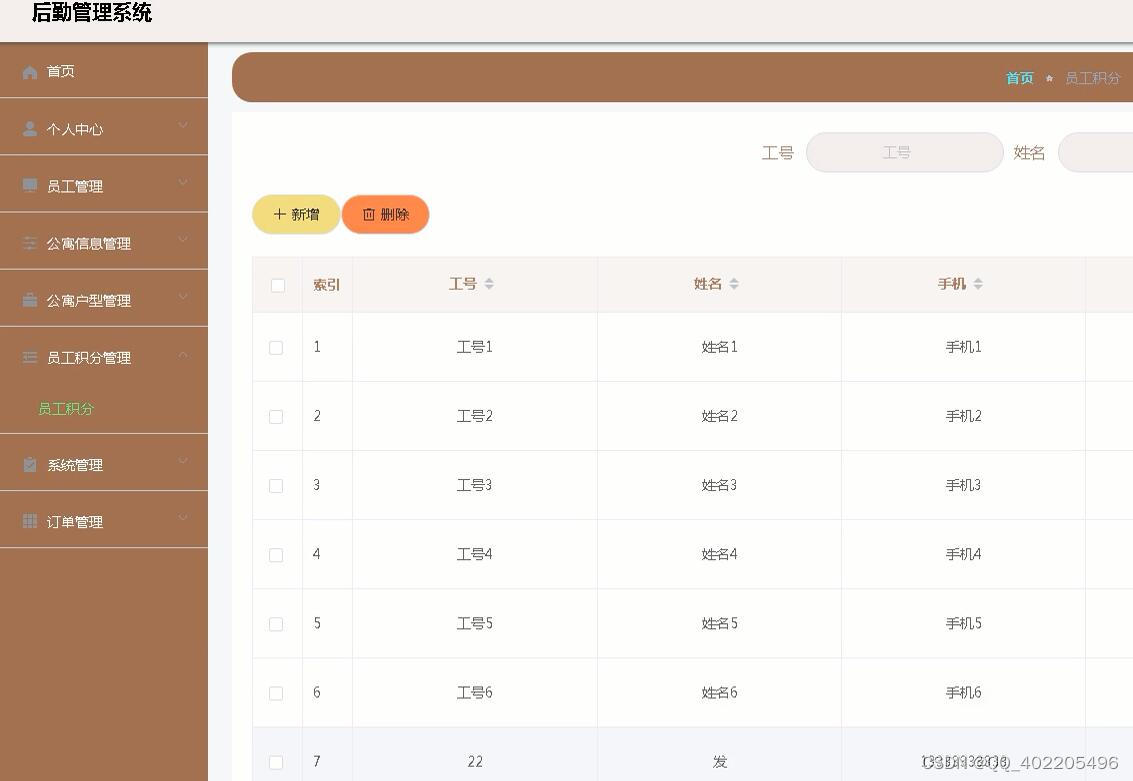Click the briefcase icon beside 公寓户型管理

coord(30,300)
